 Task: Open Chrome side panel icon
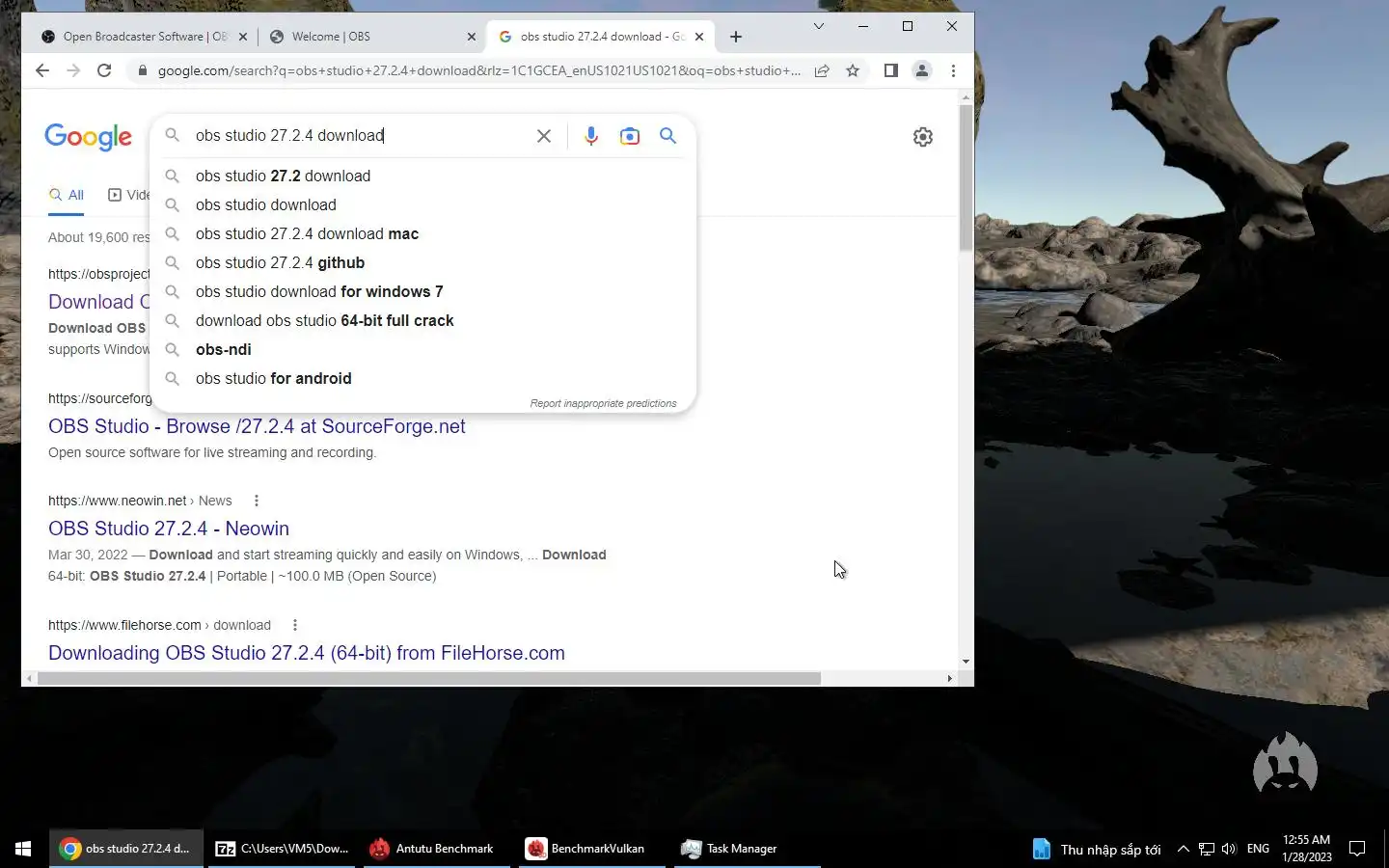(890, 70)
